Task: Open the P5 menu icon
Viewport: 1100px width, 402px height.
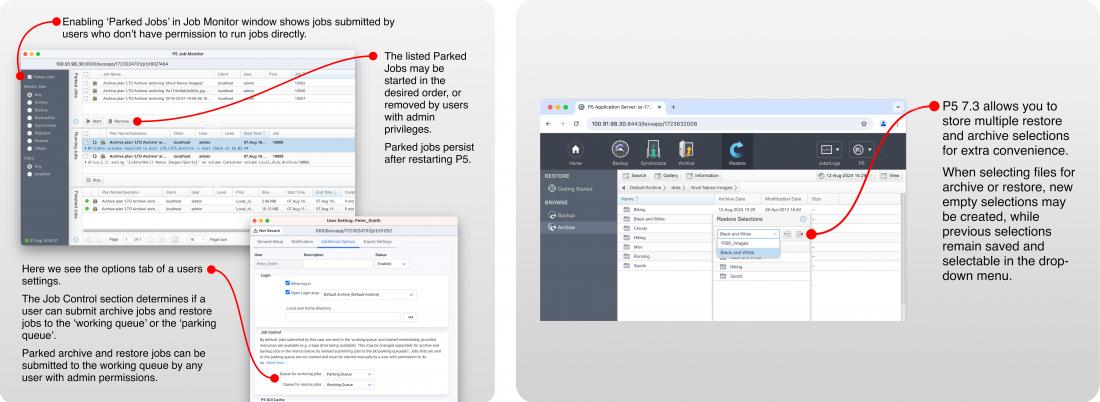Action: (x=860, y=150)
